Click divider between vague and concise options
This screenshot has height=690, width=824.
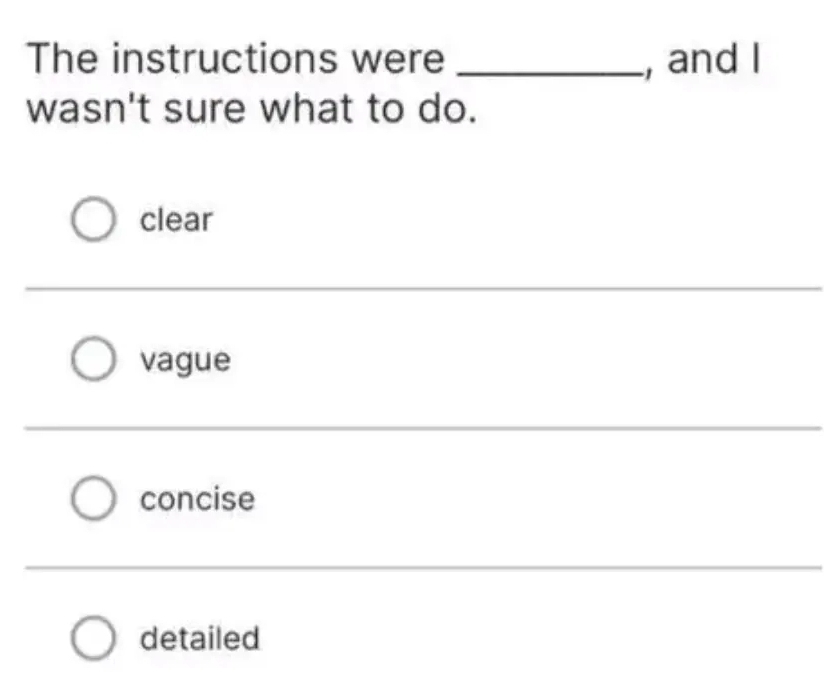click(422, 428)
